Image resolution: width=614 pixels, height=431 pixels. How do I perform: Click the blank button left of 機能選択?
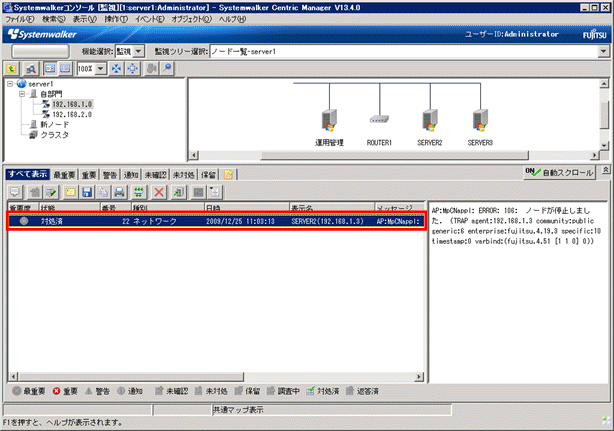41,51
